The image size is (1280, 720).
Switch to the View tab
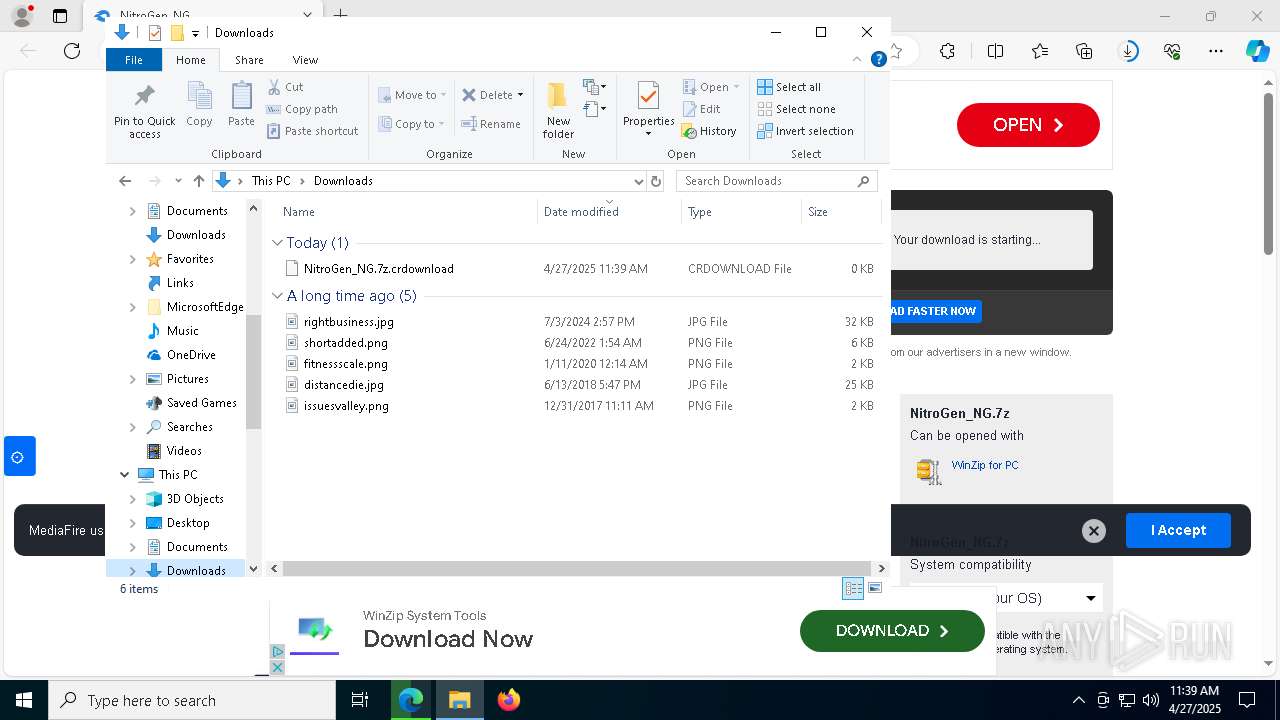click(x=305, y=60)
